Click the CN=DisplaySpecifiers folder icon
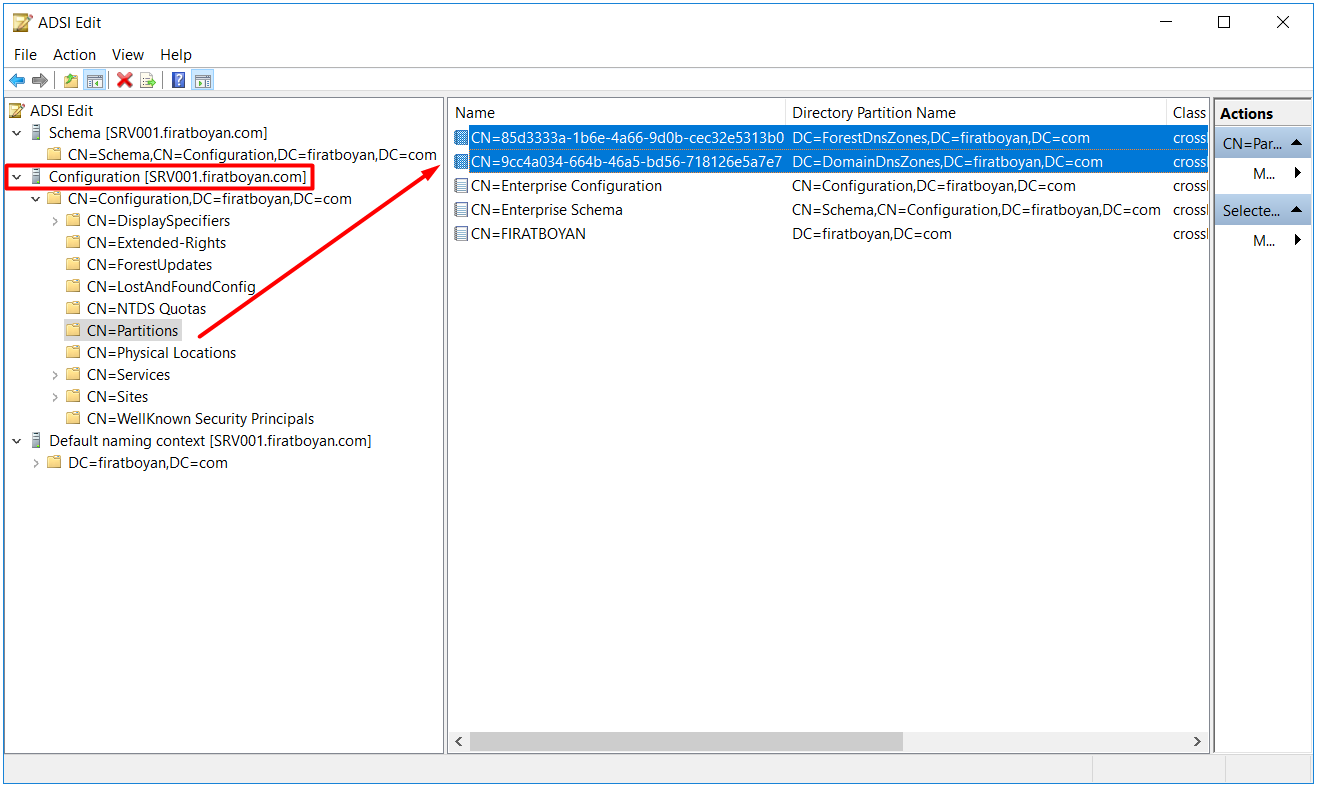The width and height of the screenshot is (1317, 788). point(73,221)
